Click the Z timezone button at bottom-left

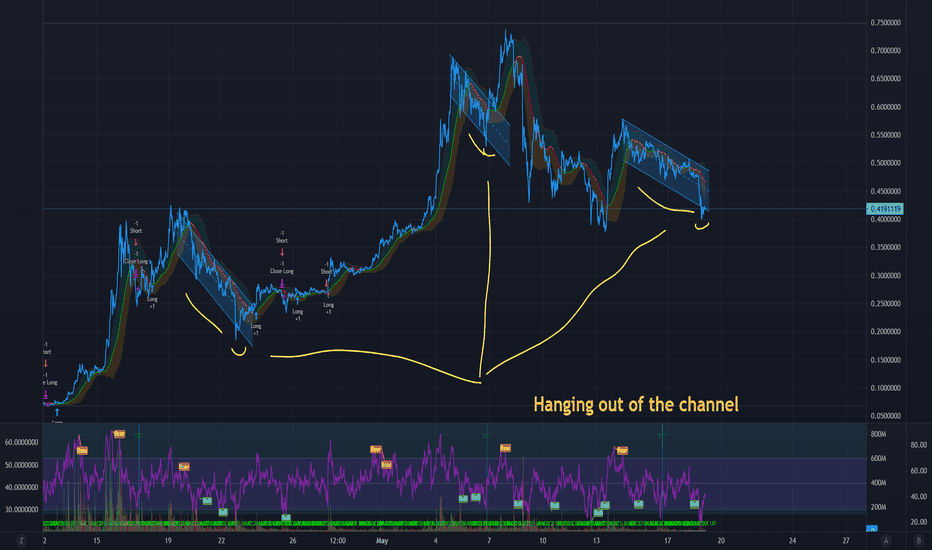tap(21, 540)
